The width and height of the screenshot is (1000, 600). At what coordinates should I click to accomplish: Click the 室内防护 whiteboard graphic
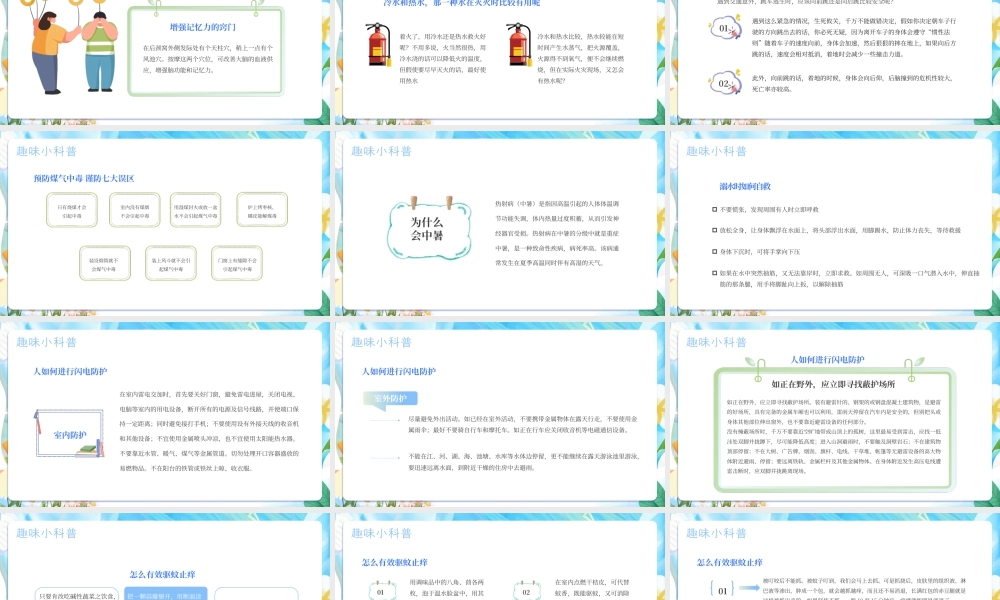pos(69,434)
